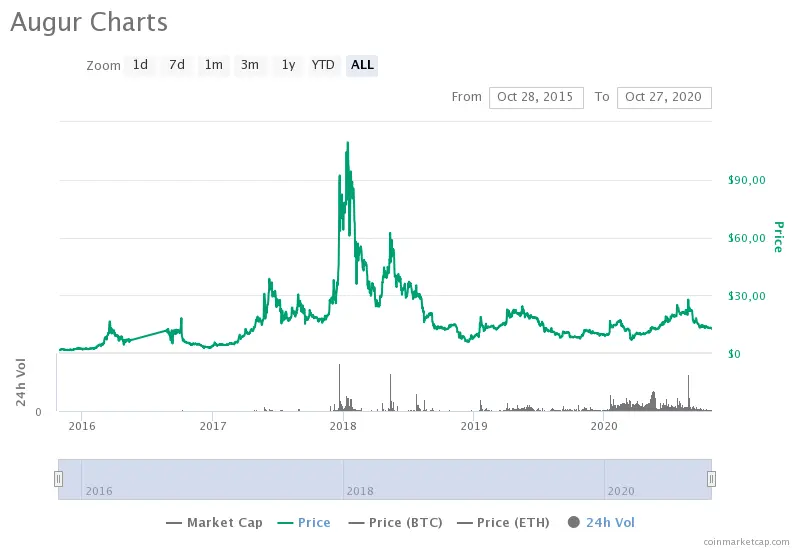Screen dimensions: 800x550
Task: Set zoom range to 1m
Action: coord(213,65)
